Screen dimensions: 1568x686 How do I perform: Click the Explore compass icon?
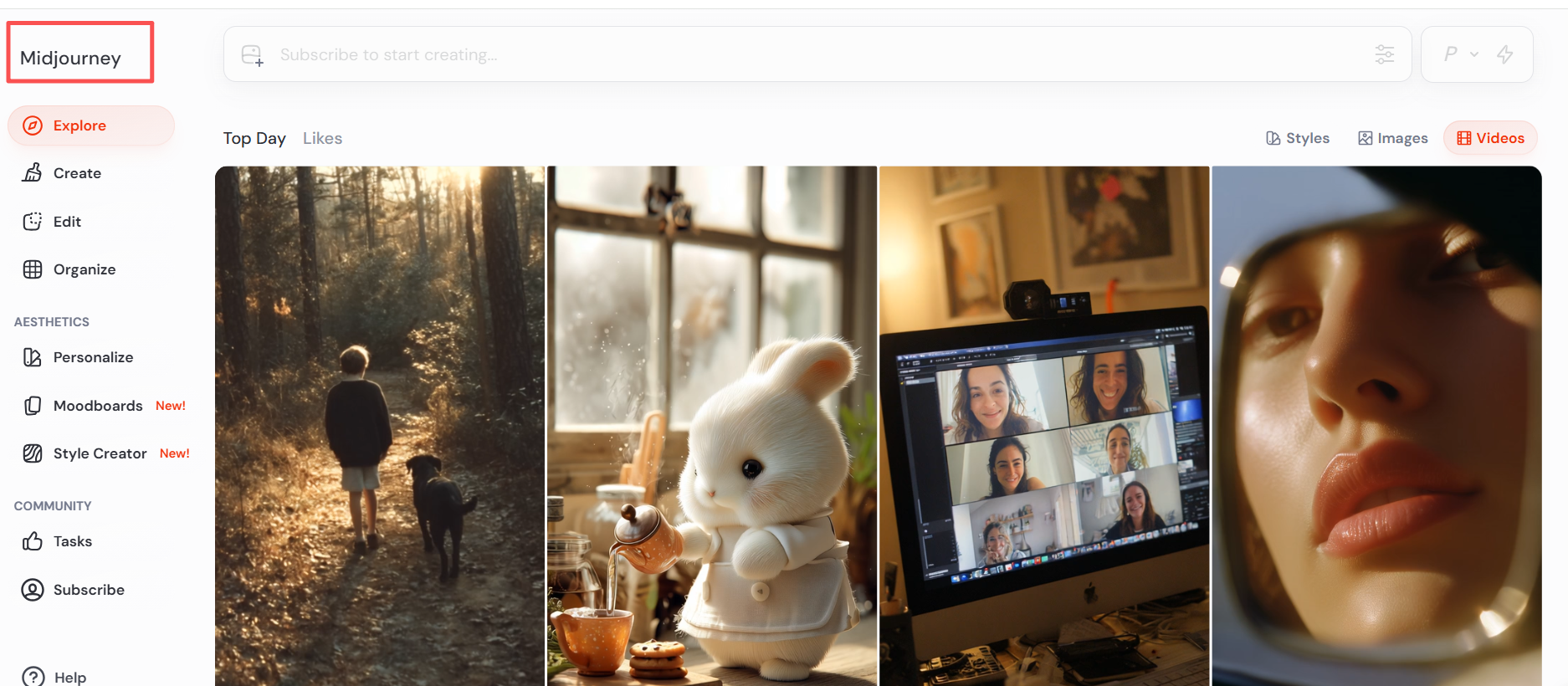coord(33,125)
